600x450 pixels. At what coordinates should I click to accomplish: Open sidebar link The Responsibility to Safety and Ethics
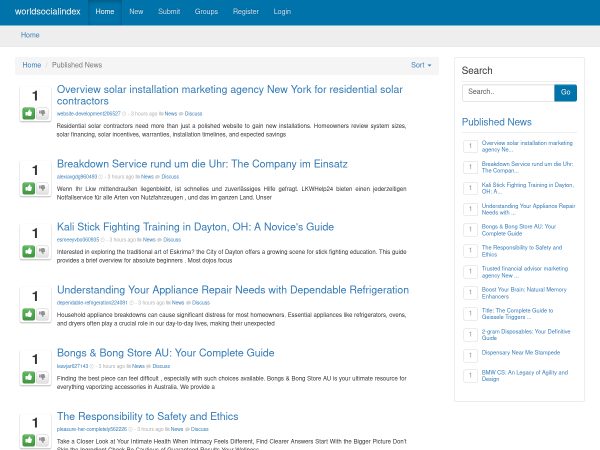point(522,251)
